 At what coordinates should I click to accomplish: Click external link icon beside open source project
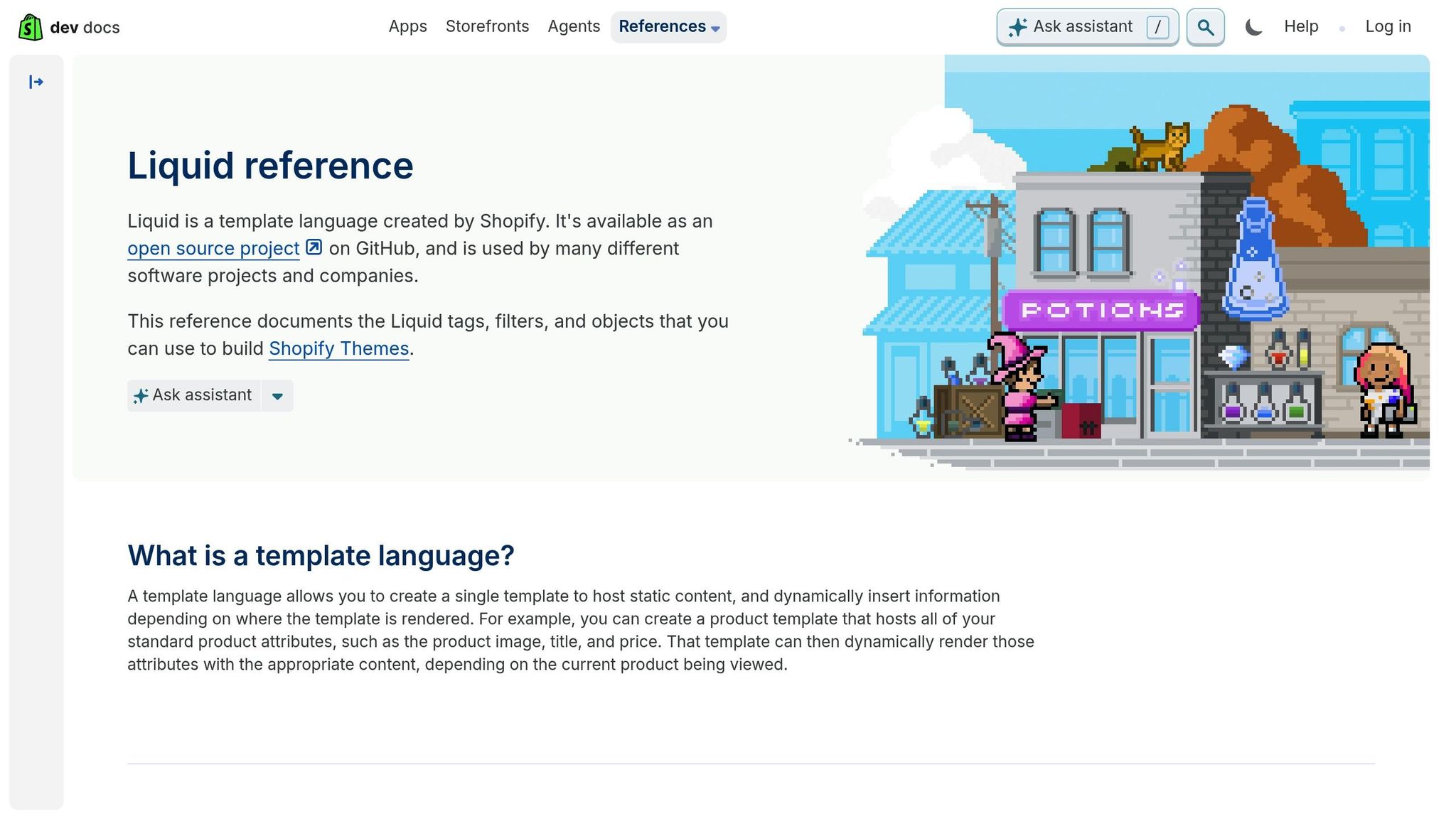click(314, 247)
